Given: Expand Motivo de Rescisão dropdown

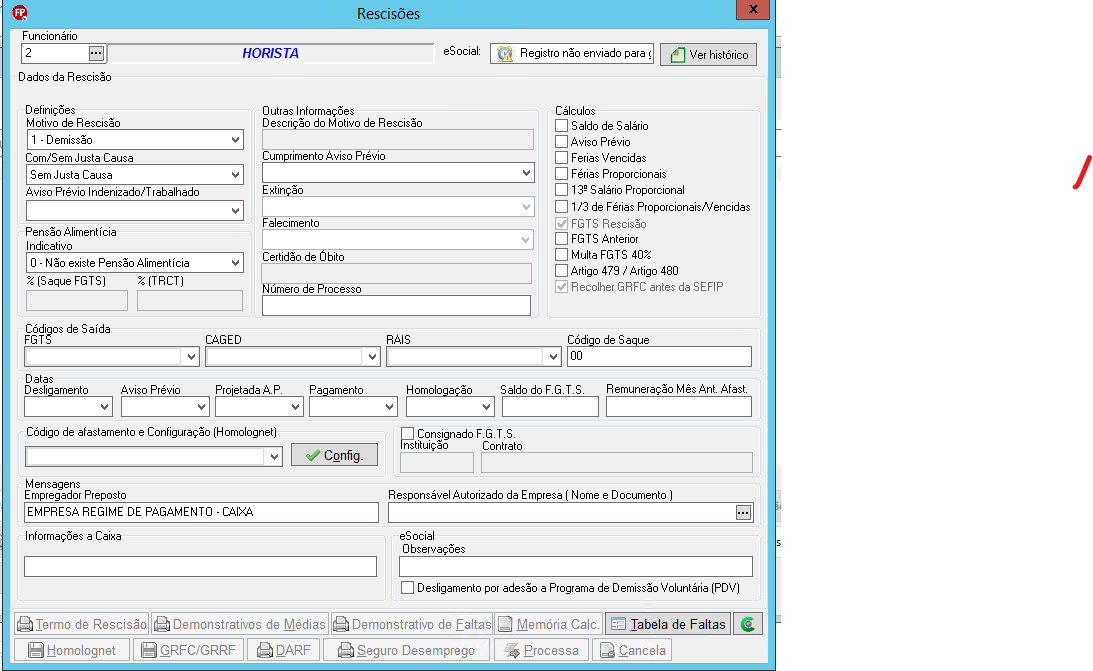Looking at the screenshot, I should tap(236, 140).
